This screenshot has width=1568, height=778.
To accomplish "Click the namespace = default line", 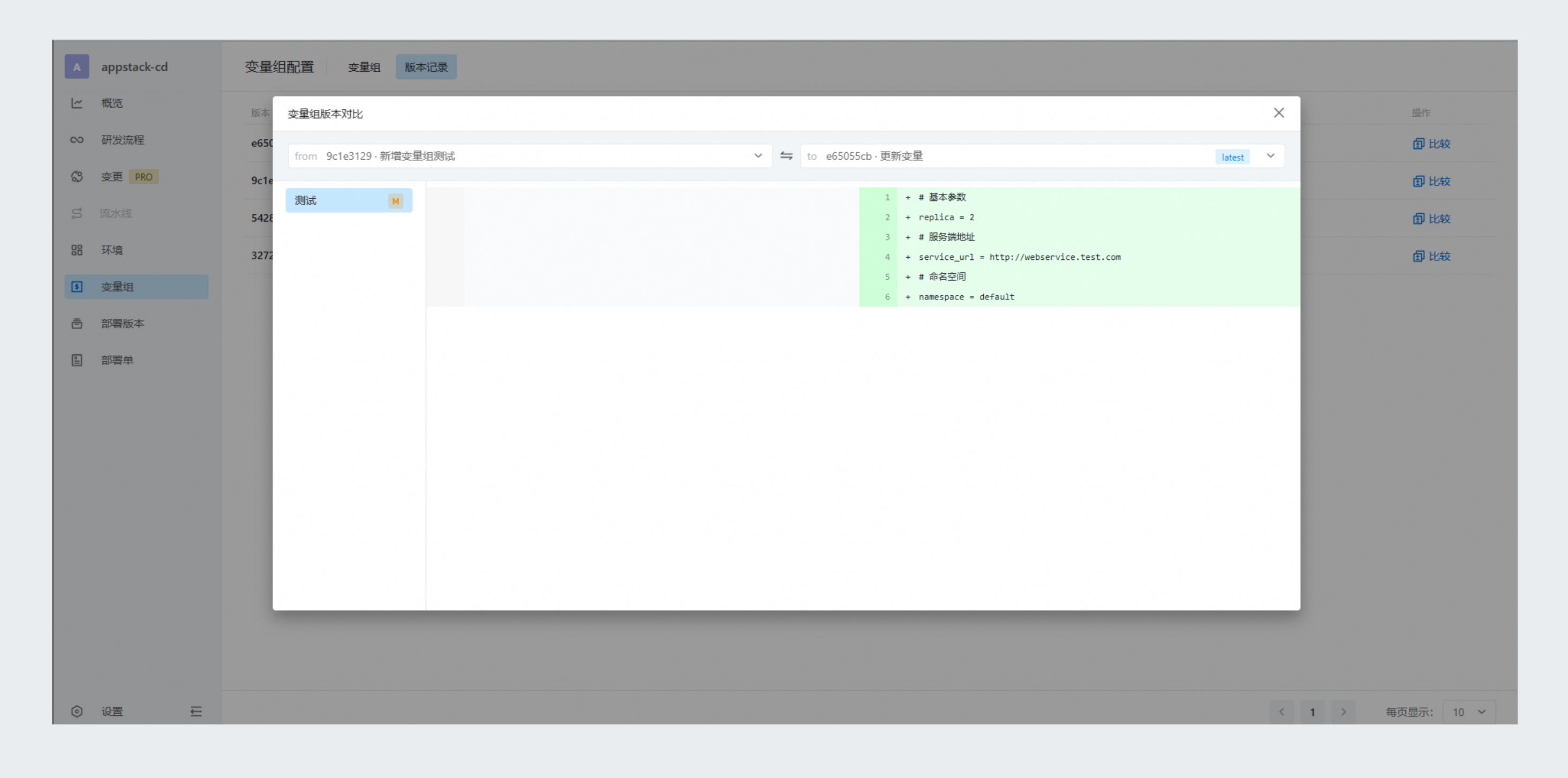I will (x=1079, y=297).
